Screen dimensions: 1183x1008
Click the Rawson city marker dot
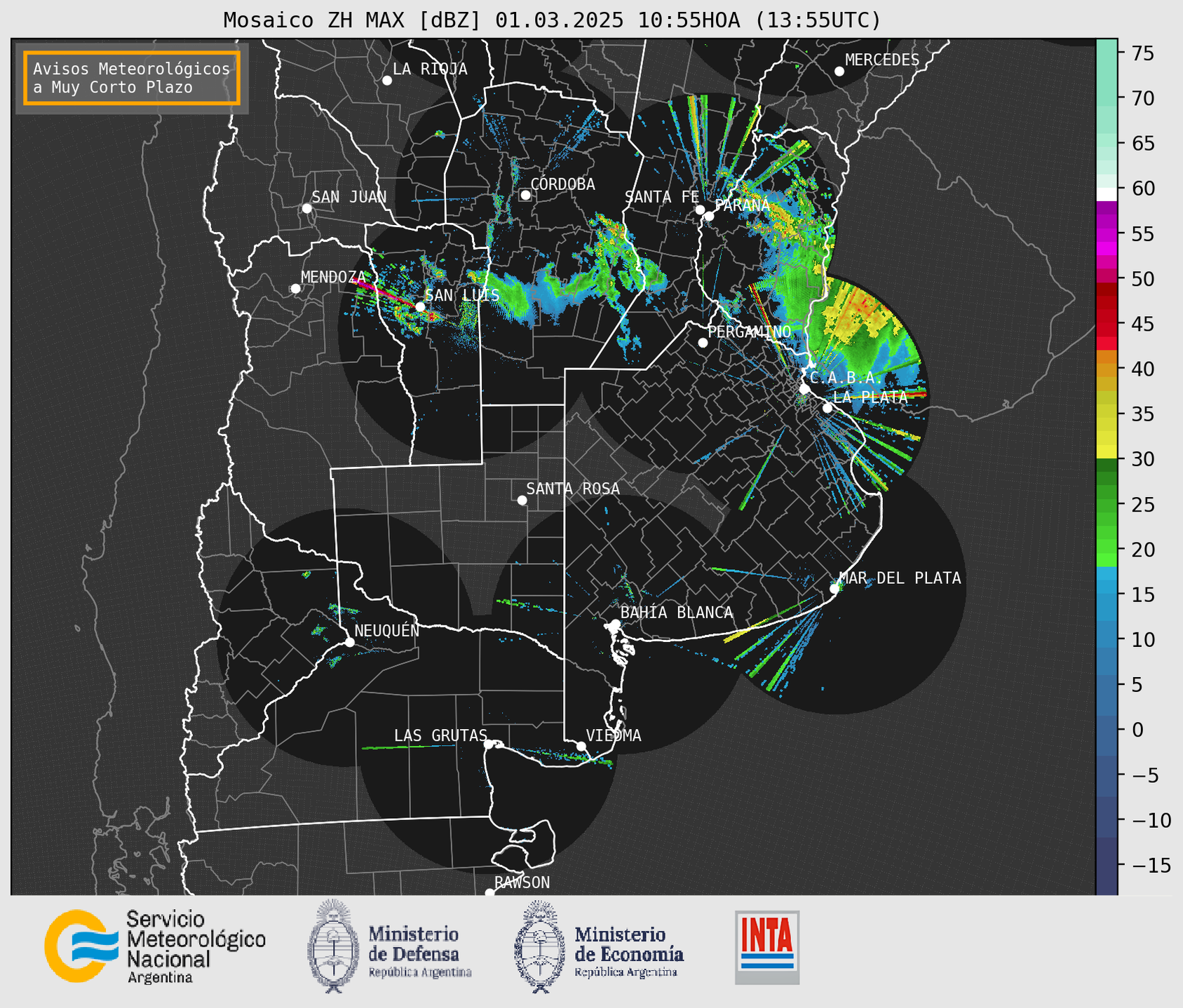489,892
